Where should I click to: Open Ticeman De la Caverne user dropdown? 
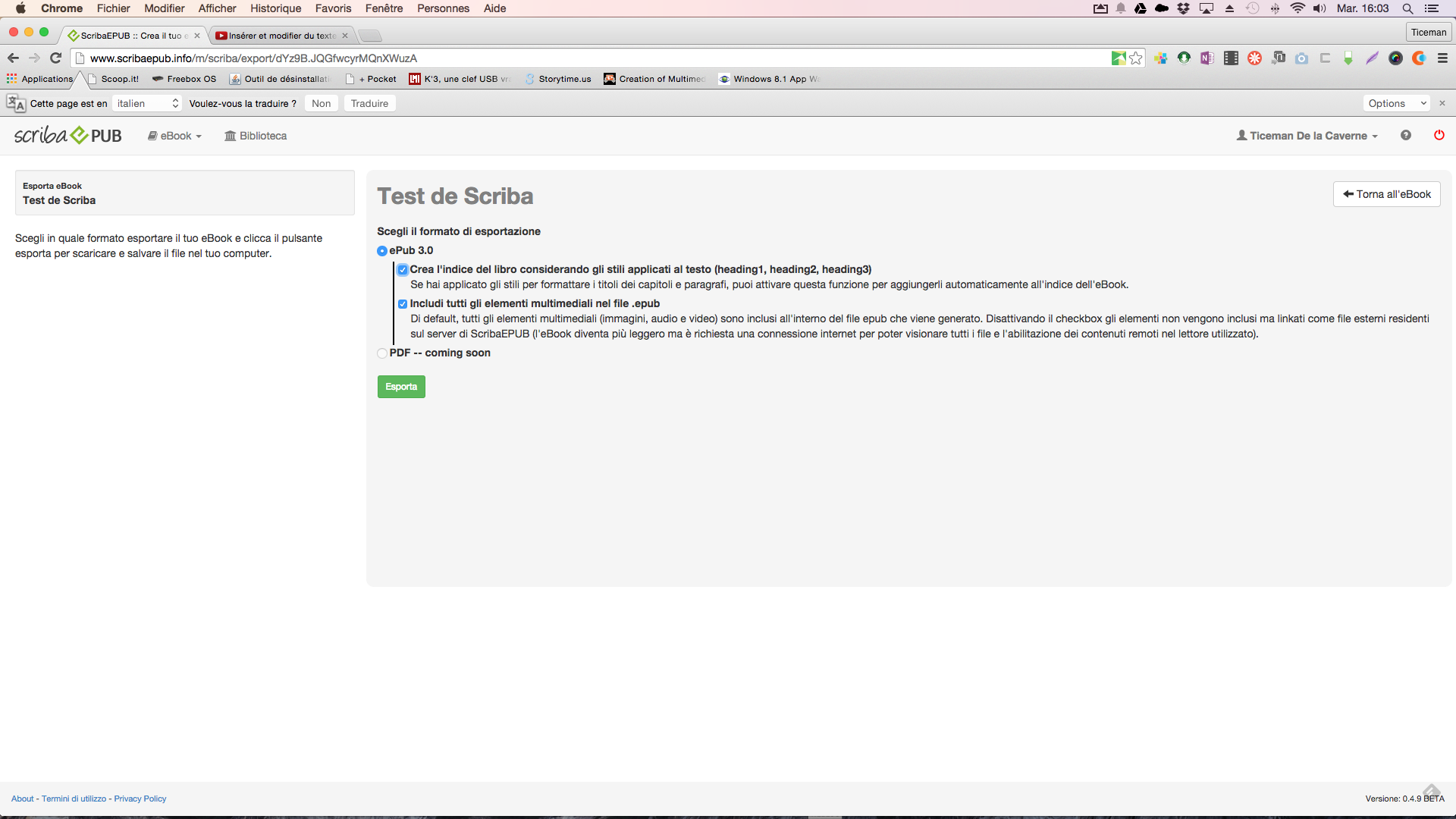coord(1307,136)
